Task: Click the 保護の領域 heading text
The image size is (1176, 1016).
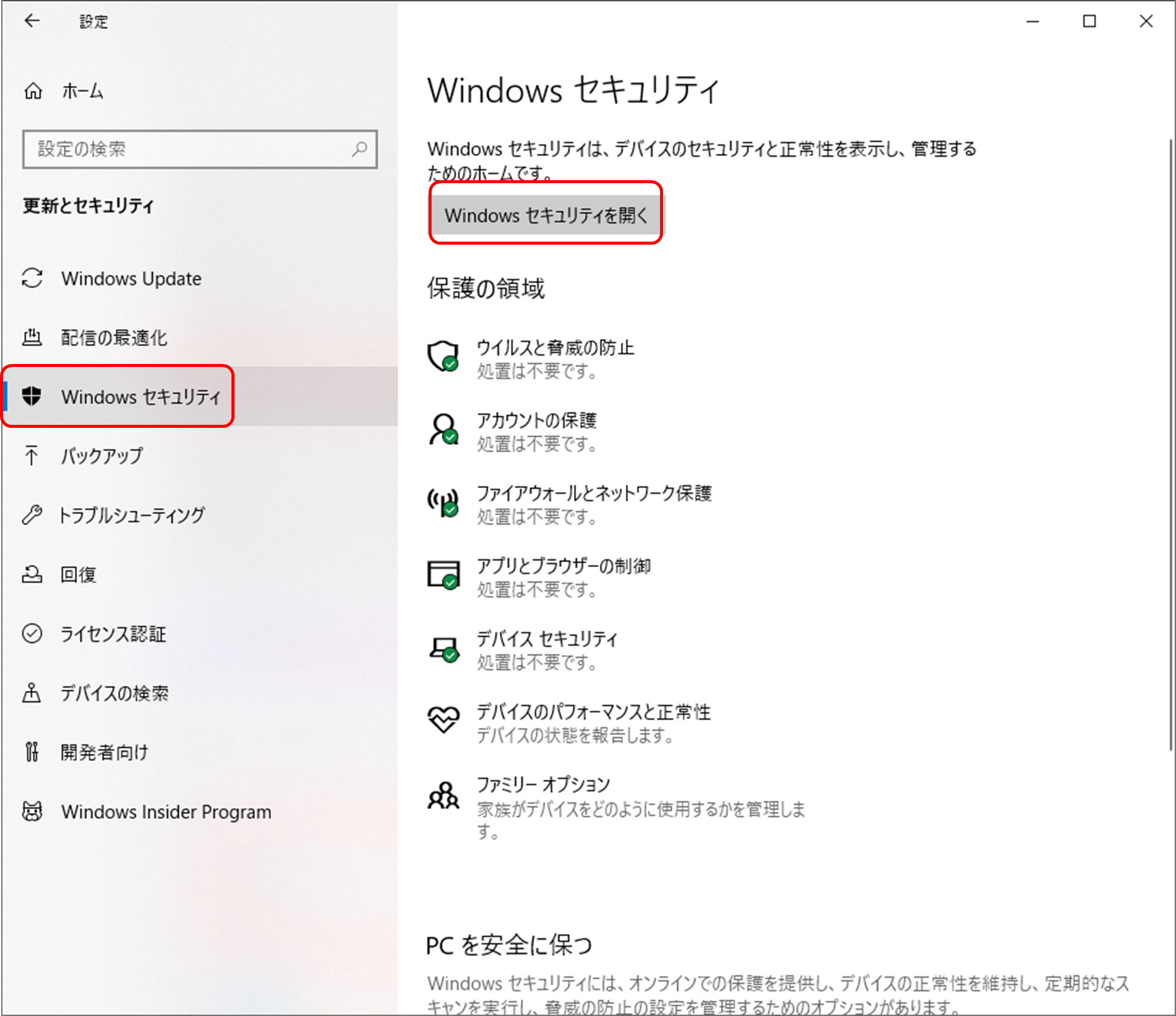Action: (x=486, y=289)
